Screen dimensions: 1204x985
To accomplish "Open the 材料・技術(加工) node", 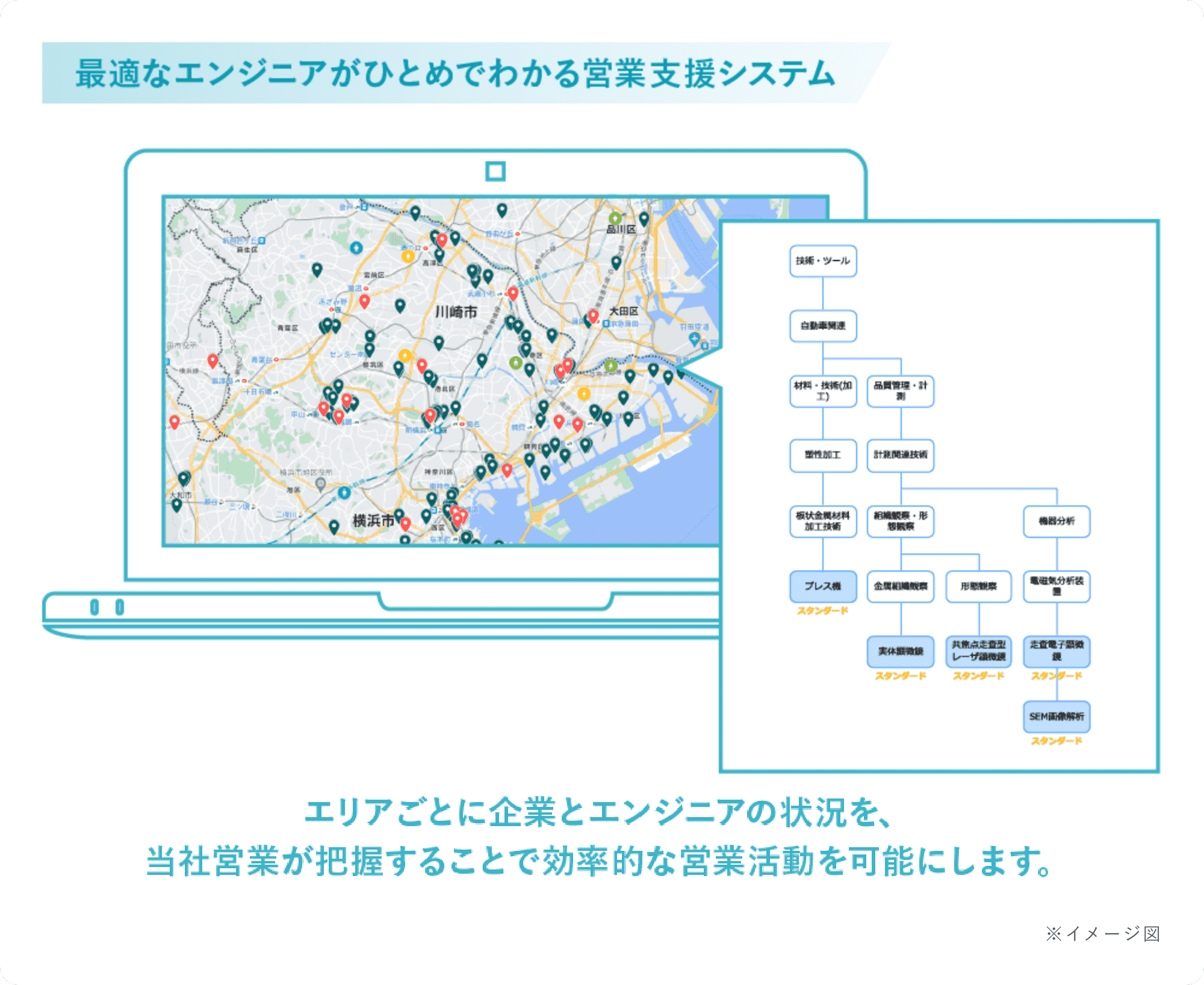I will click(x=822, y=391).
